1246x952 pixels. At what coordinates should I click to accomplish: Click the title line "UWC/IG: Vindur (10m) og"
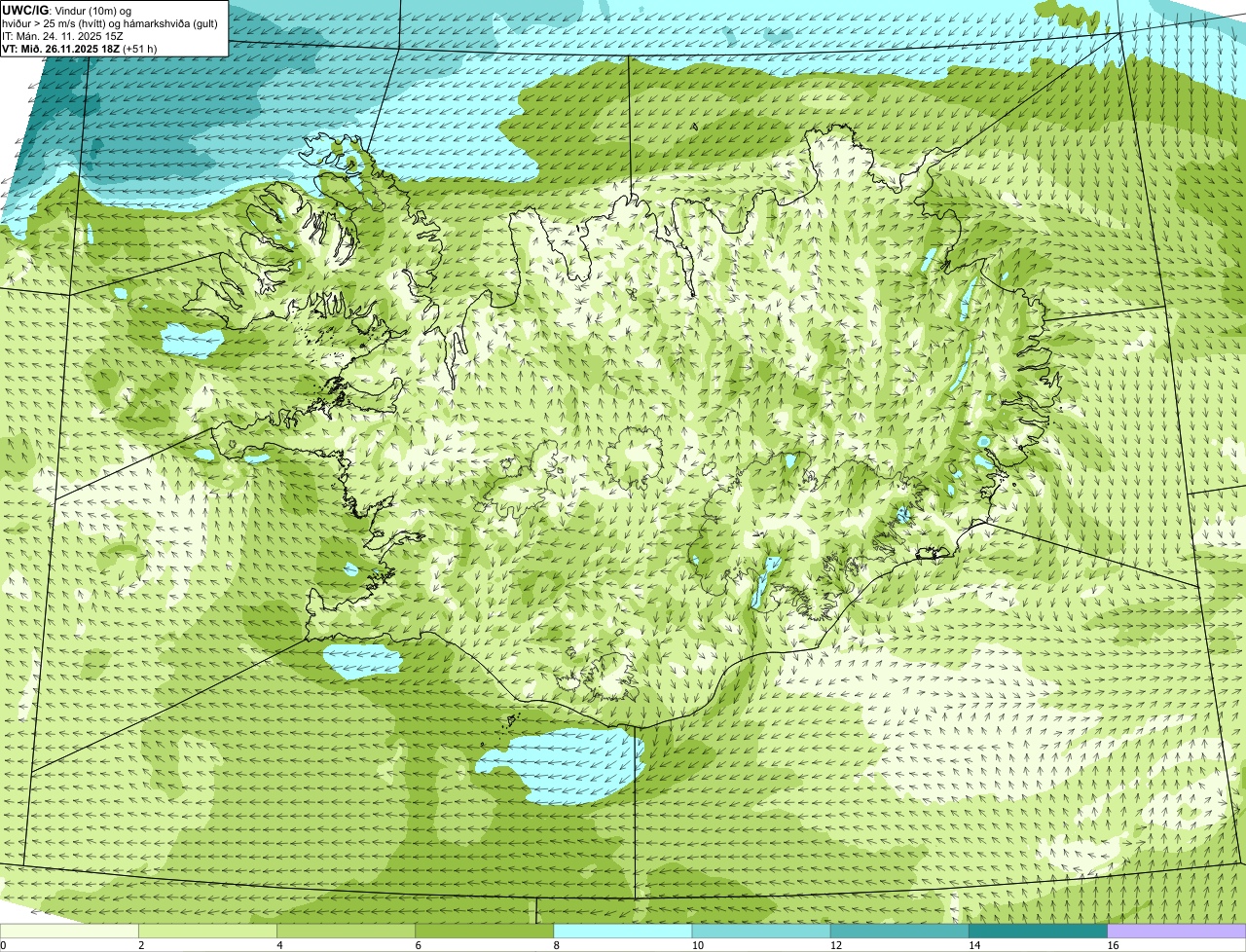click(66, 10)
